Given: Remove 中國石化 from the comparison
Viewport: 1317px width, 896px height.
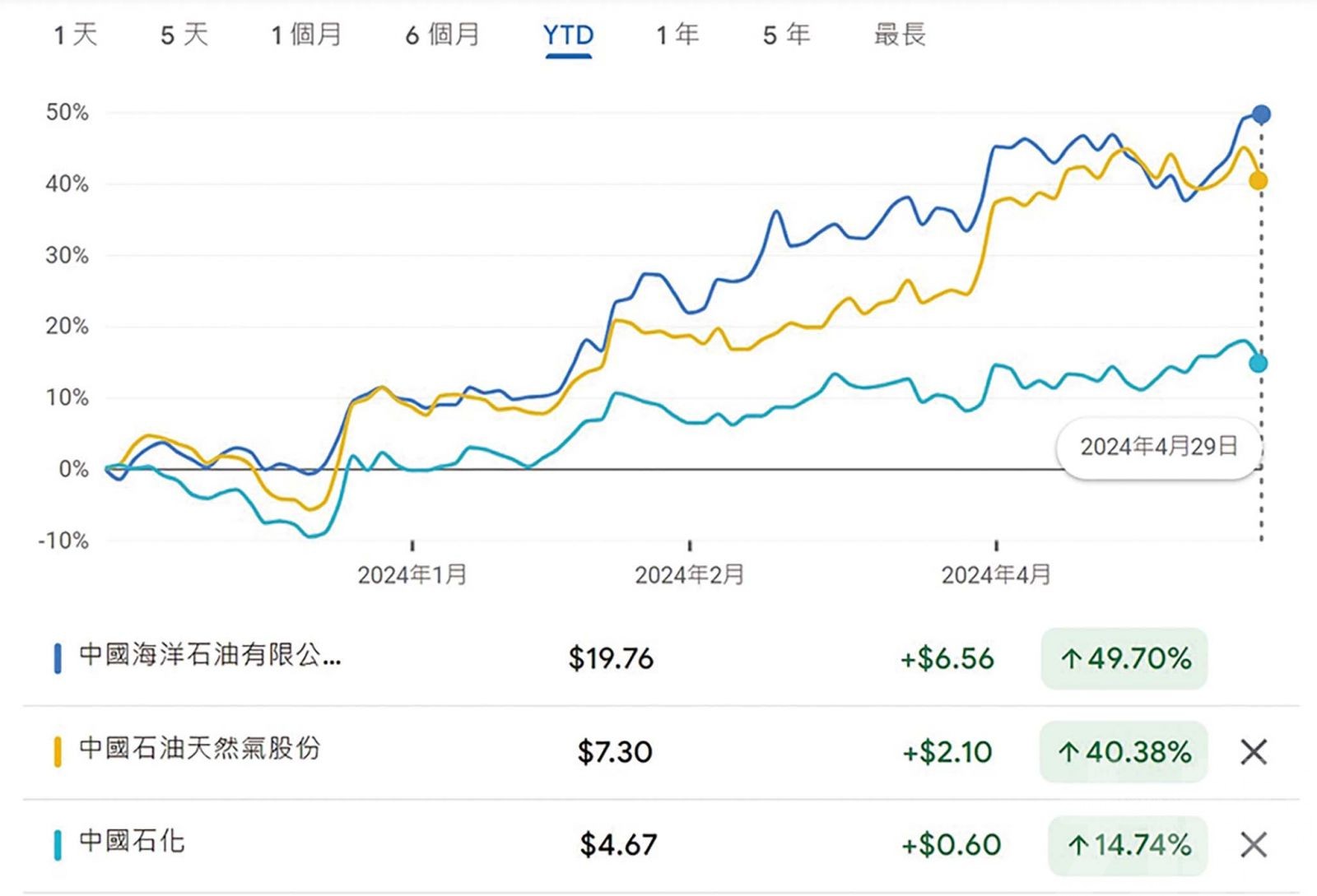Looking at the screenshot, I should (1254, 844).
